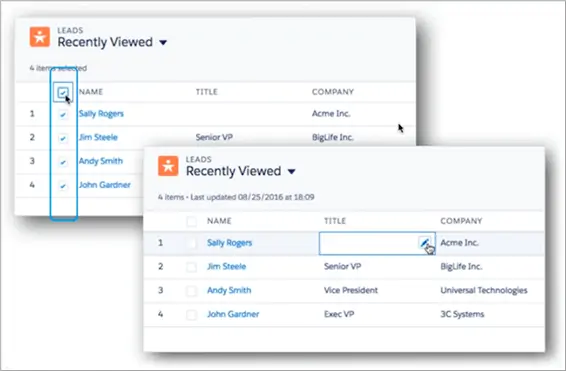The width and height of the screenshot is (566, 371).
Task: Check Andy Smith row checkbox in front window
Action: (191, 291)
